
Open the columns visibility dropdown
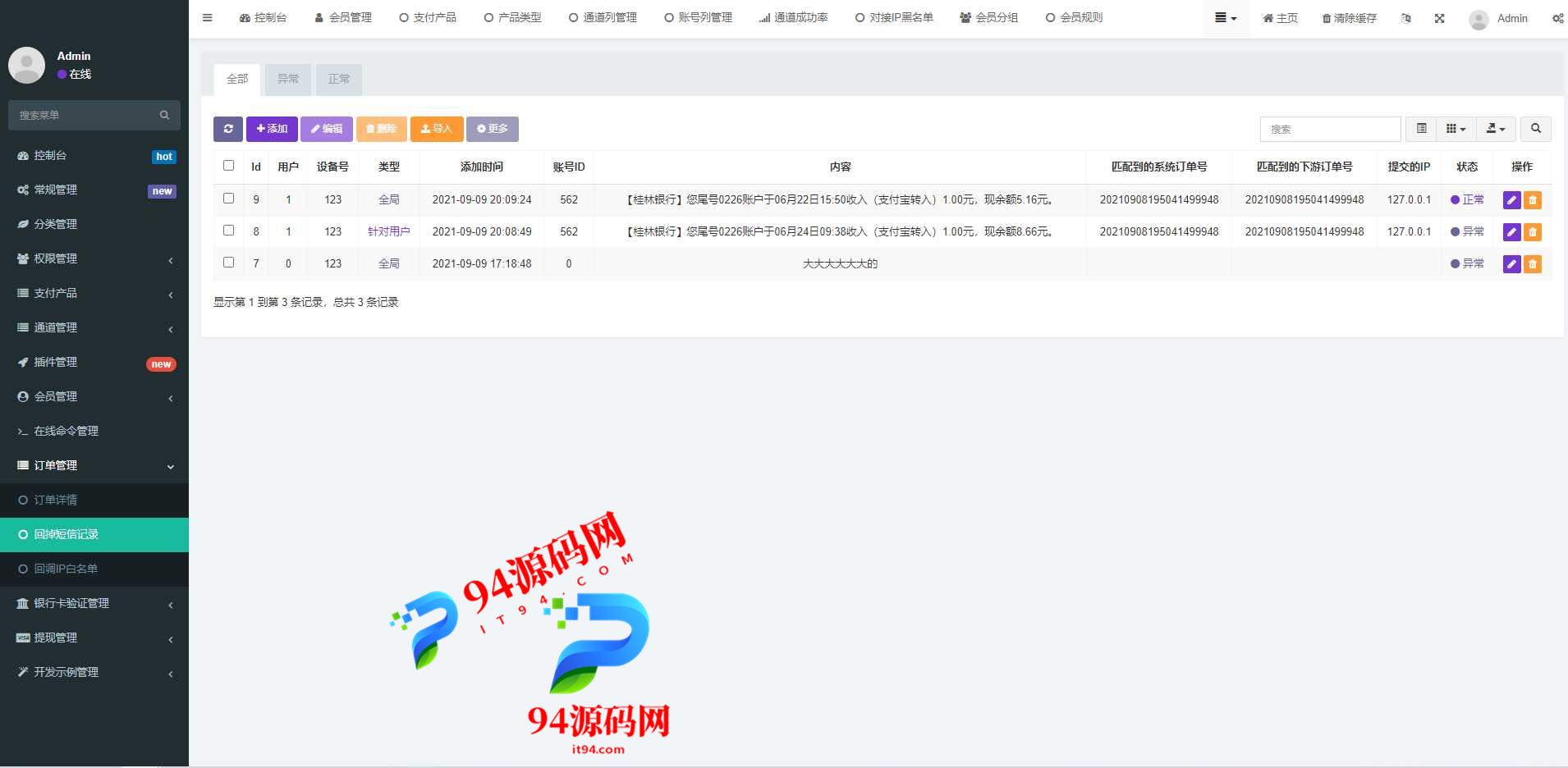[1456, 129]
